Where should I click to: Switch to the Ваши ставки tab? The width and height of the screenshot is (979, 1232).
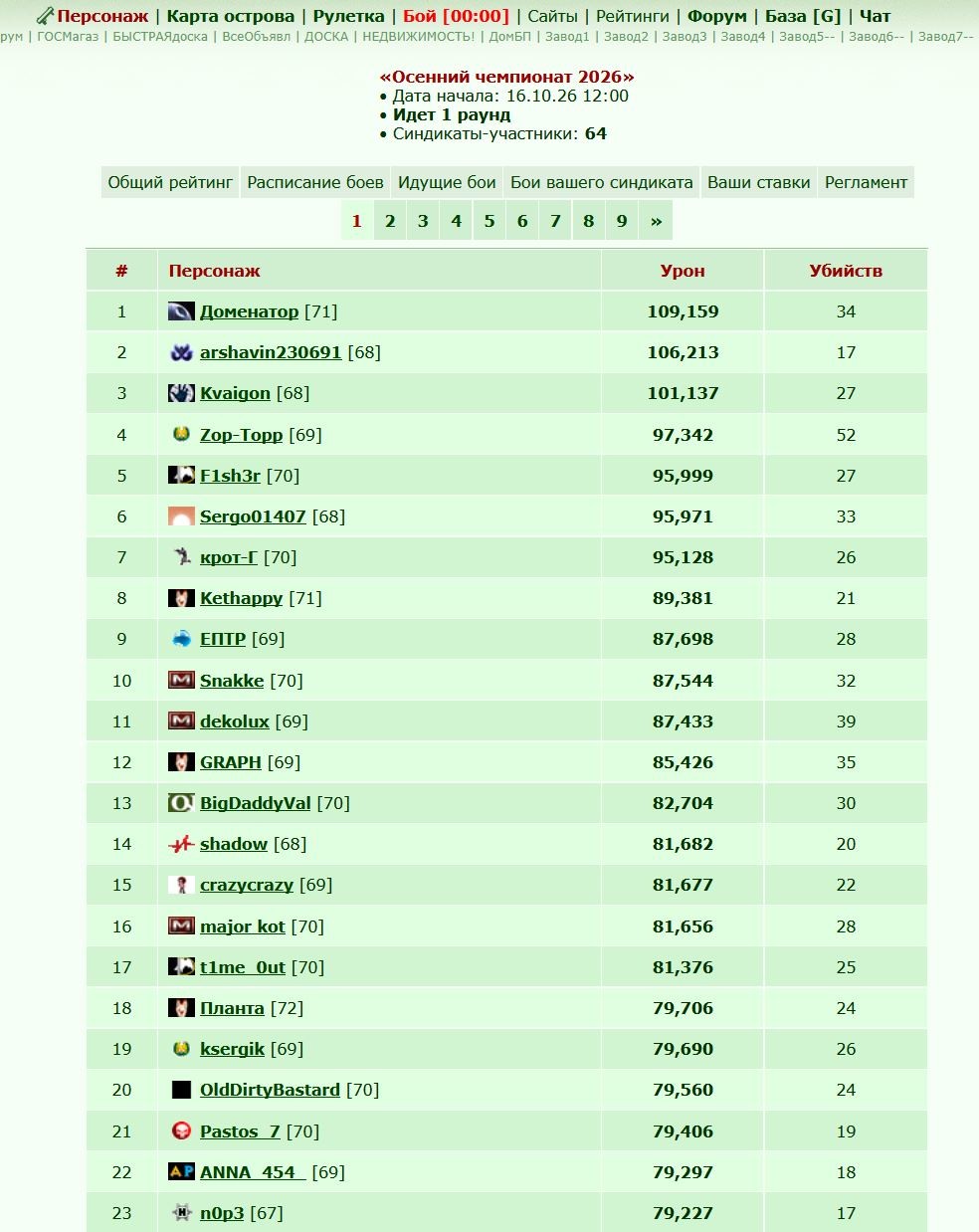pos(758,182)
